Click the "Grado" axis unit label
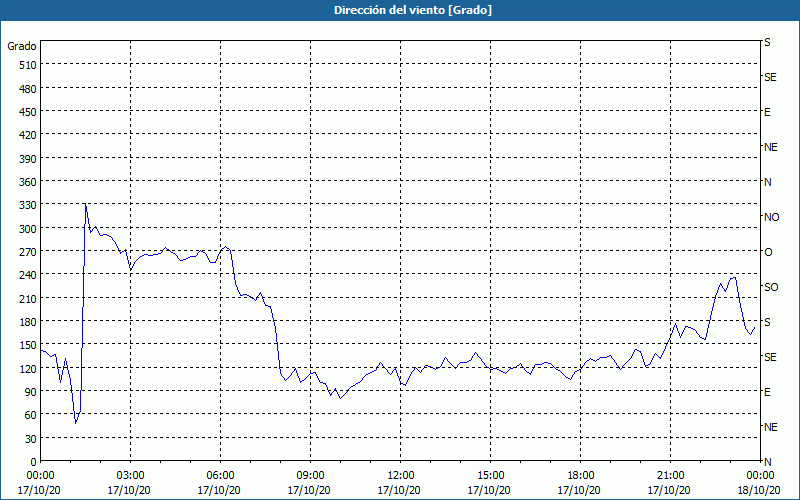The width and height of the screenshot is (800, 500). [22, 46]
